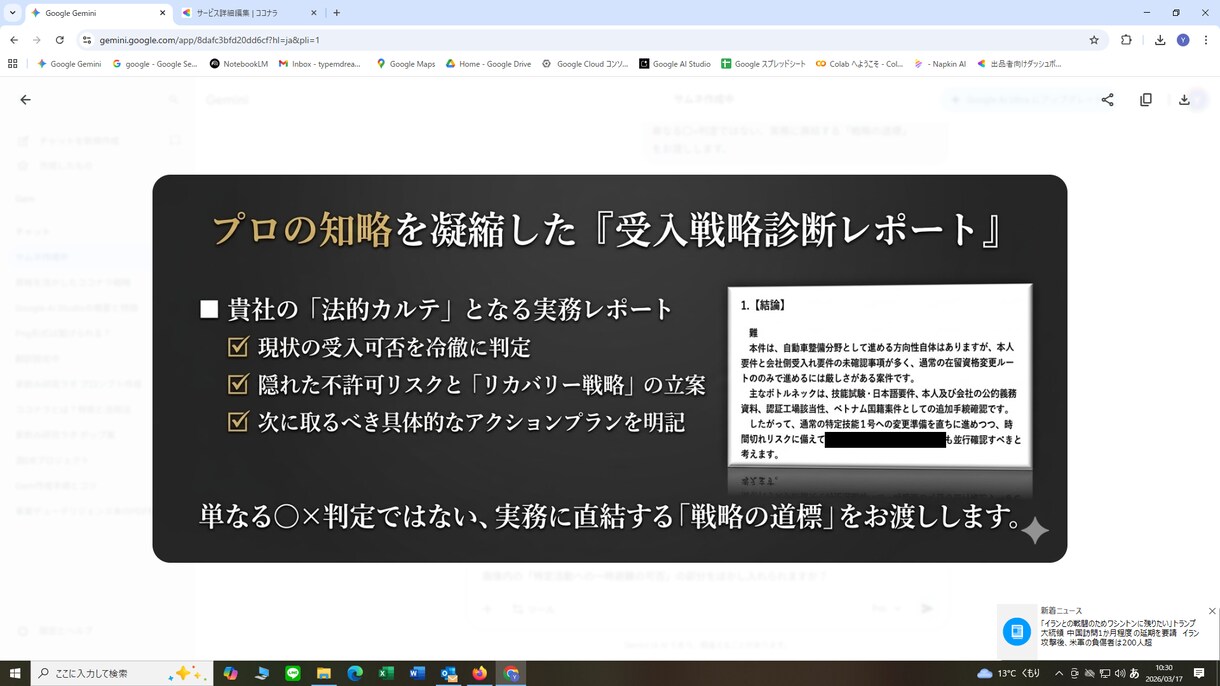The width and height of the screenshot is (1220, 686).
Task: Open the Windows Start menu
Action: (15, 673)
